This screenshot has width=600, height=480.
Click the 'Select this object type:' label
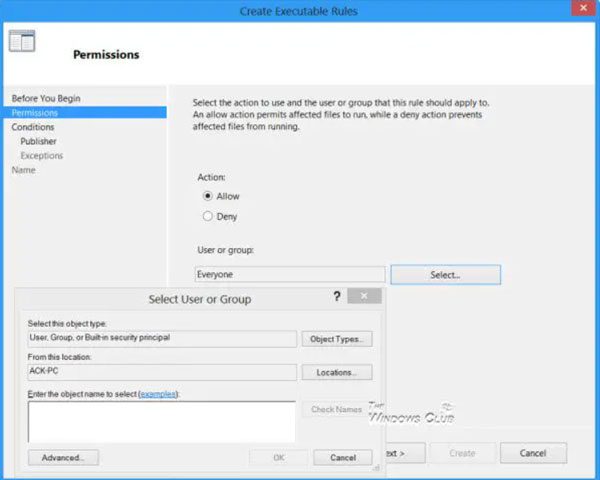(67, 323)
